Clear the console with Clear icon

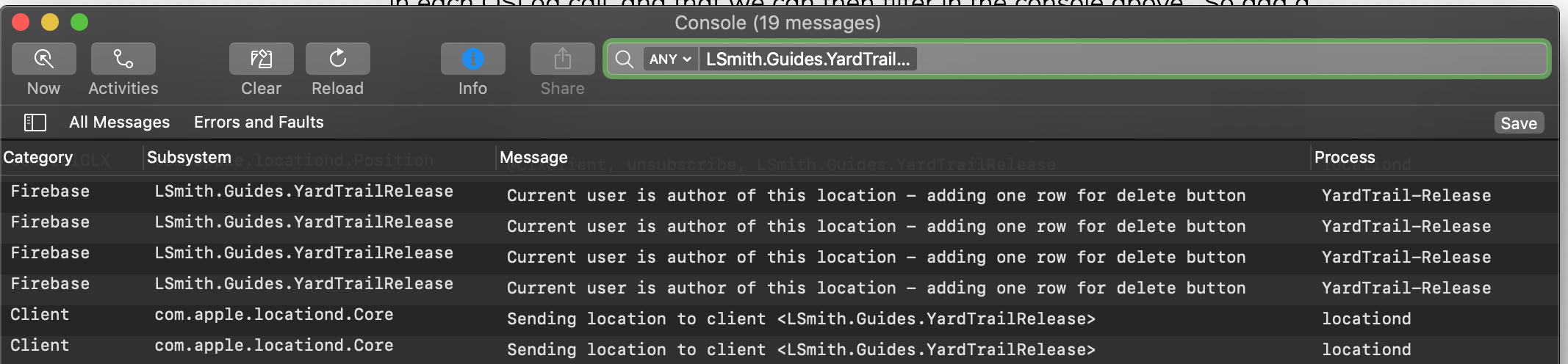[x=262, y=59]
